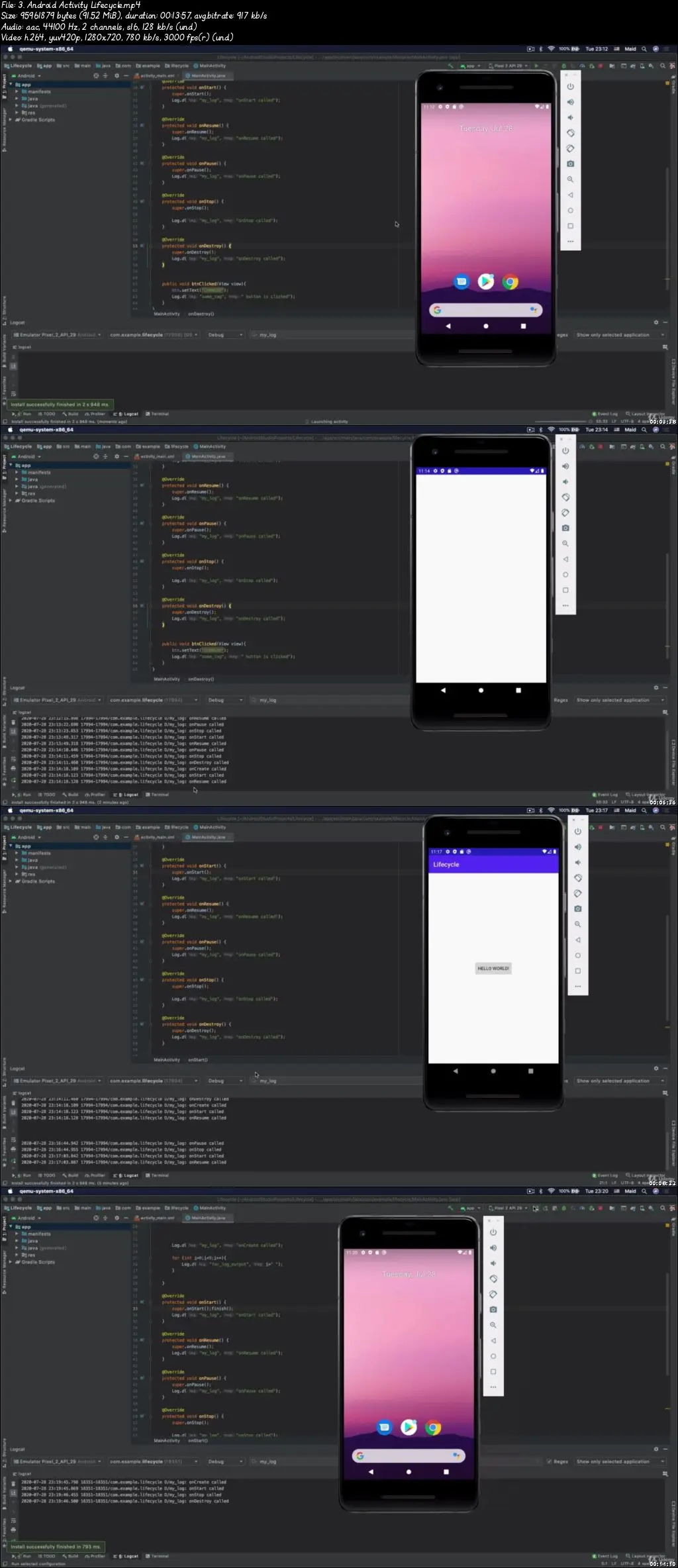Open Show only selected application dropdown, 23:12 frame
The height and width of the screenshot is (1568, 678).
(620, 335)
